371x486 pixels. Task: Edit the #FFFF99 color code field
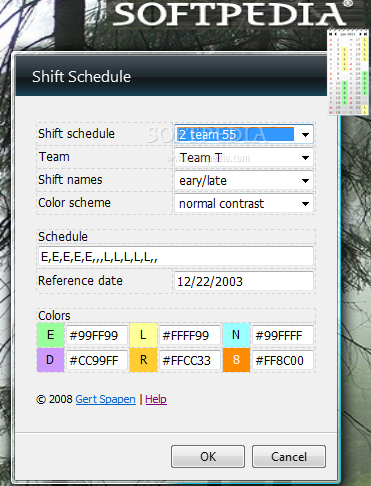click(190, 335)
